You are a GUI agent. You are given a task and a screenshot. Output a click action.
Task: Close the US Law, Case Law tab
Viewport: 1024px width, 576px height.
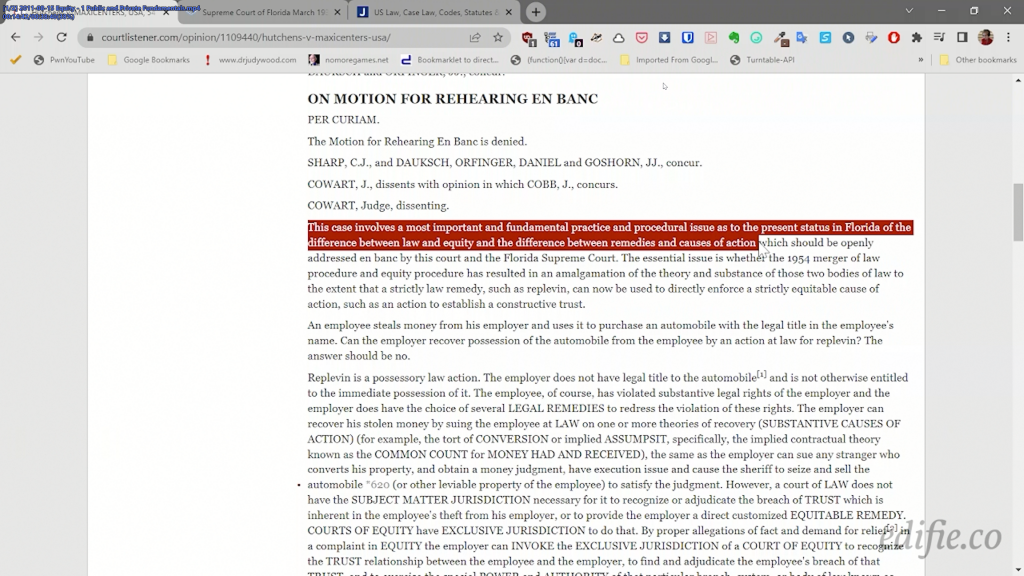pyautogui.click(x=509, y=12)
